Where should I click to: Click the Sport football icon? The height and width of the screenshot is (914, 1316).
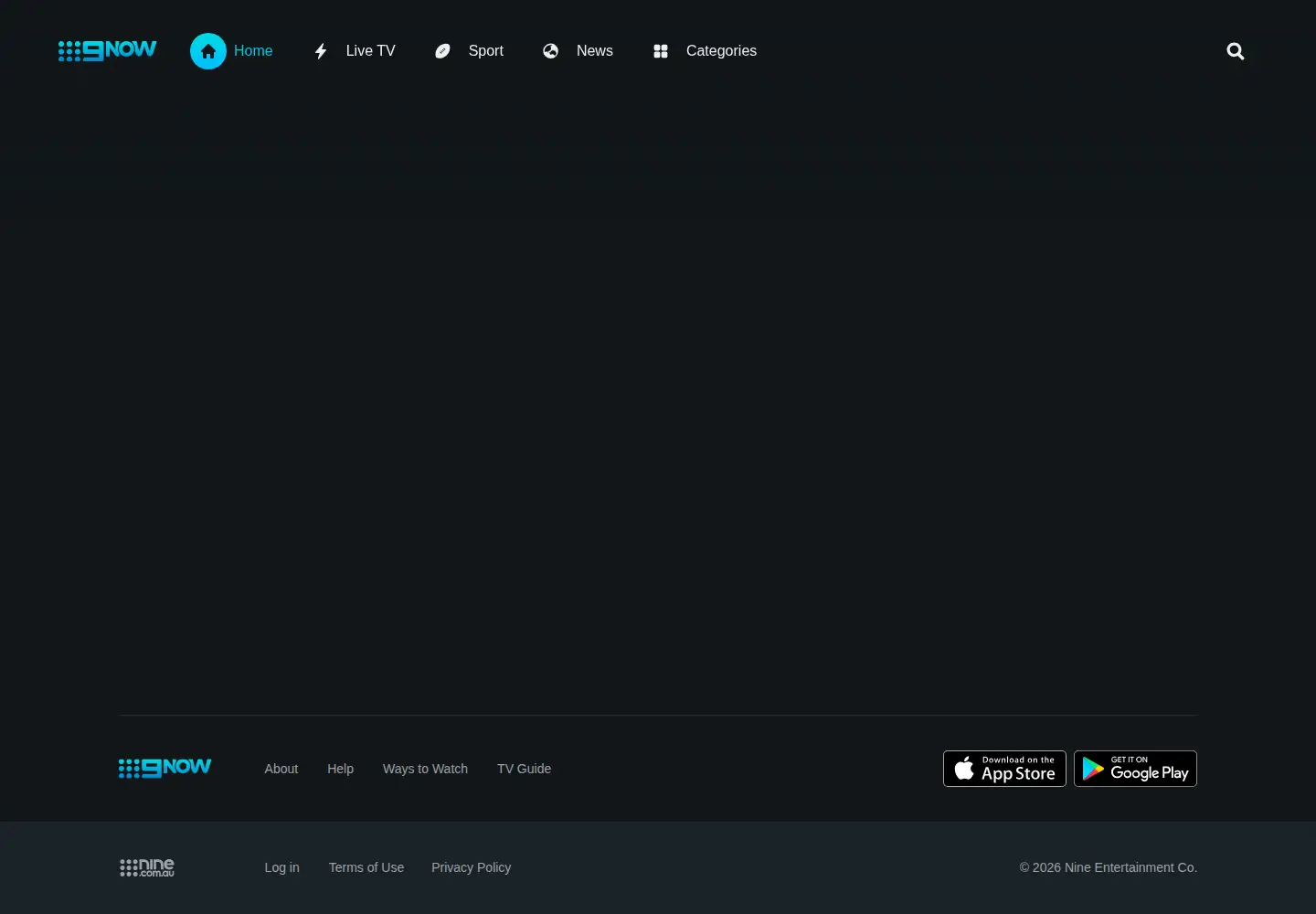(x=442, y=51)
